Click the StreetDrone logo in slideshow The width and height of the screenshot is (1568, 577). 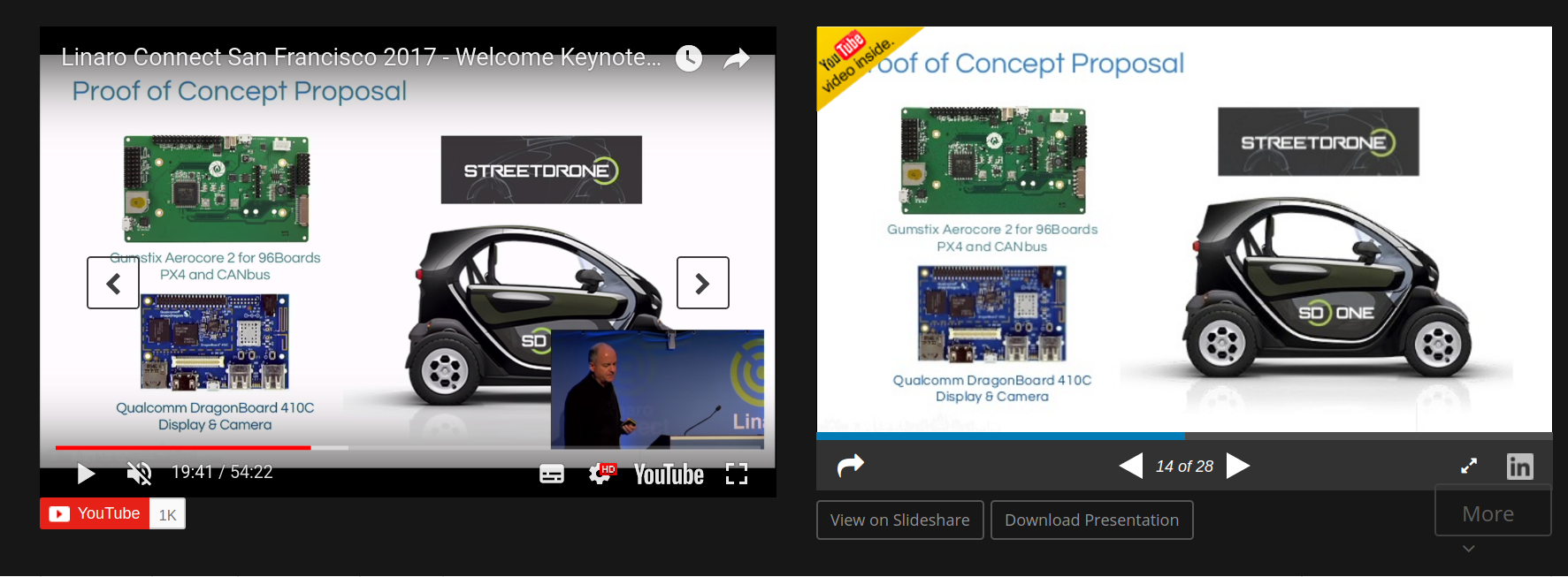1319,141
